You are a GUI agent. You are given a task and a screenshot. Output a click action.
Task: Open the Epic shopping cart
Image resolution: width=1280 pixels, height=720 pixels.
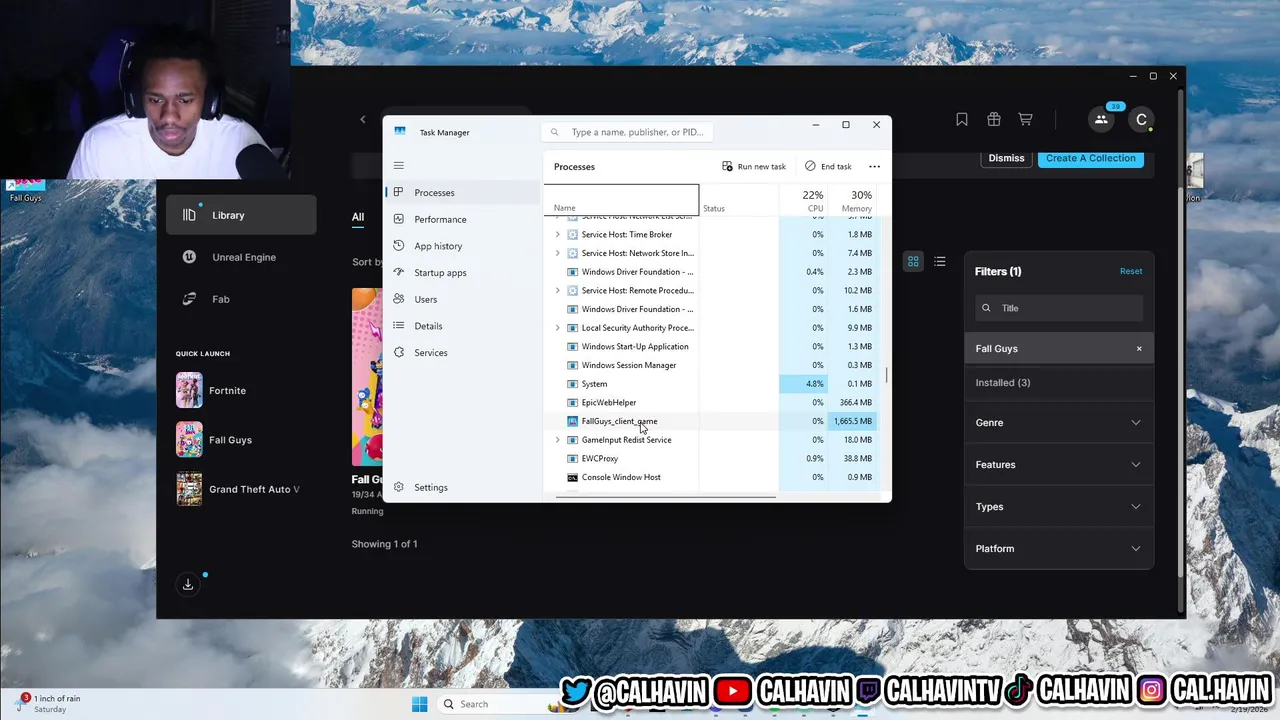pos(1025,119)
